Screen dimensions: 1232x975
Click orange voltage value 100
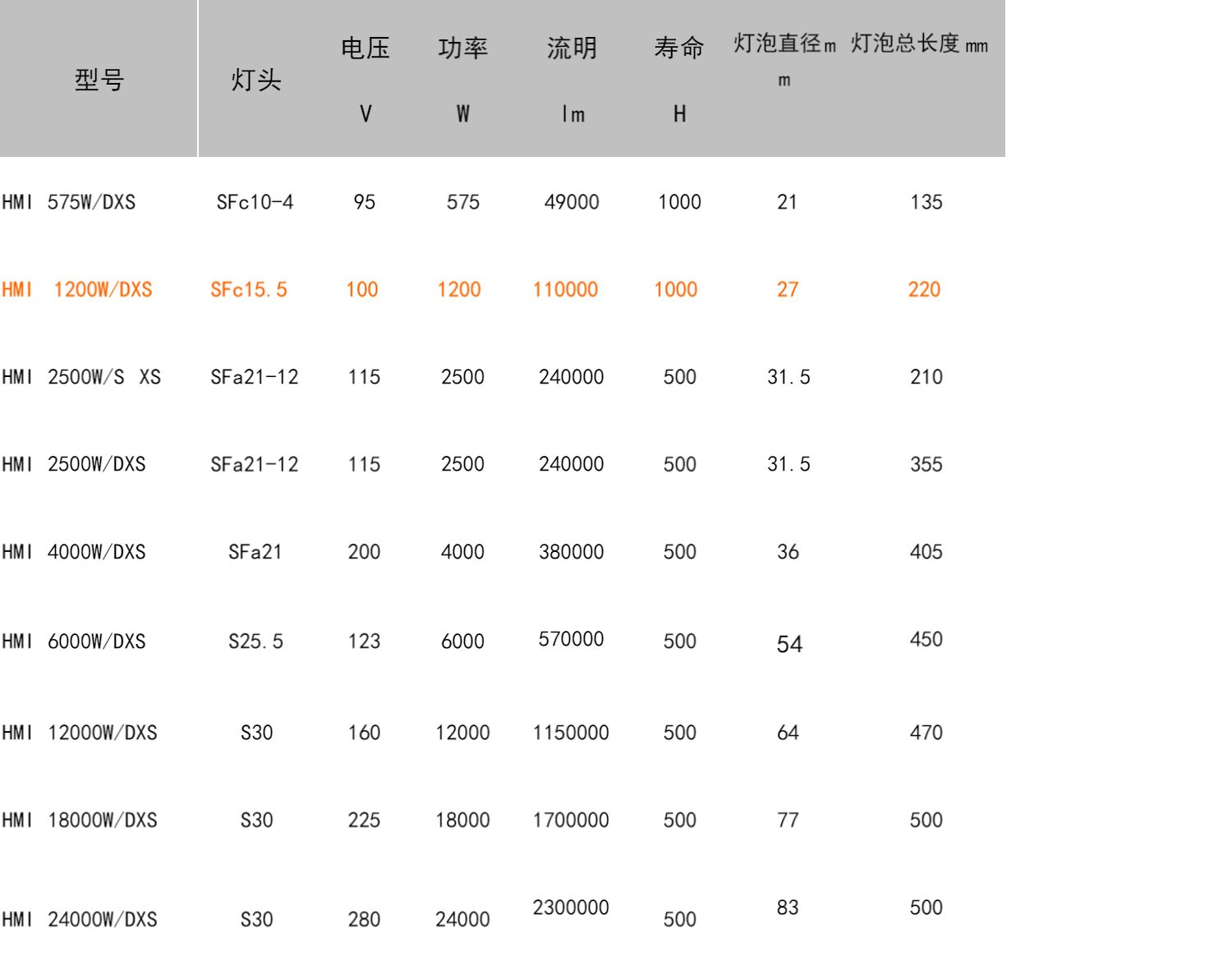click(x=362, y=289)
